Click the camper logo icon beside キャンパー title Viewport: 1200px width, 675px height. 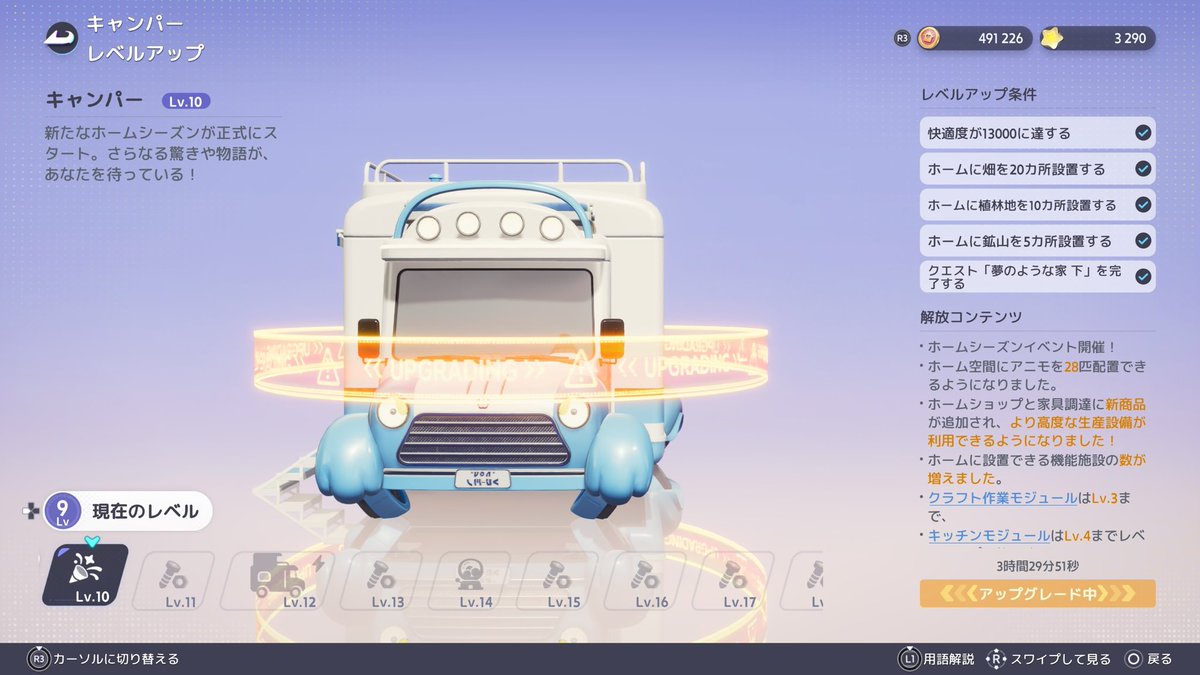pyautogui.click(x=61, y=38)
